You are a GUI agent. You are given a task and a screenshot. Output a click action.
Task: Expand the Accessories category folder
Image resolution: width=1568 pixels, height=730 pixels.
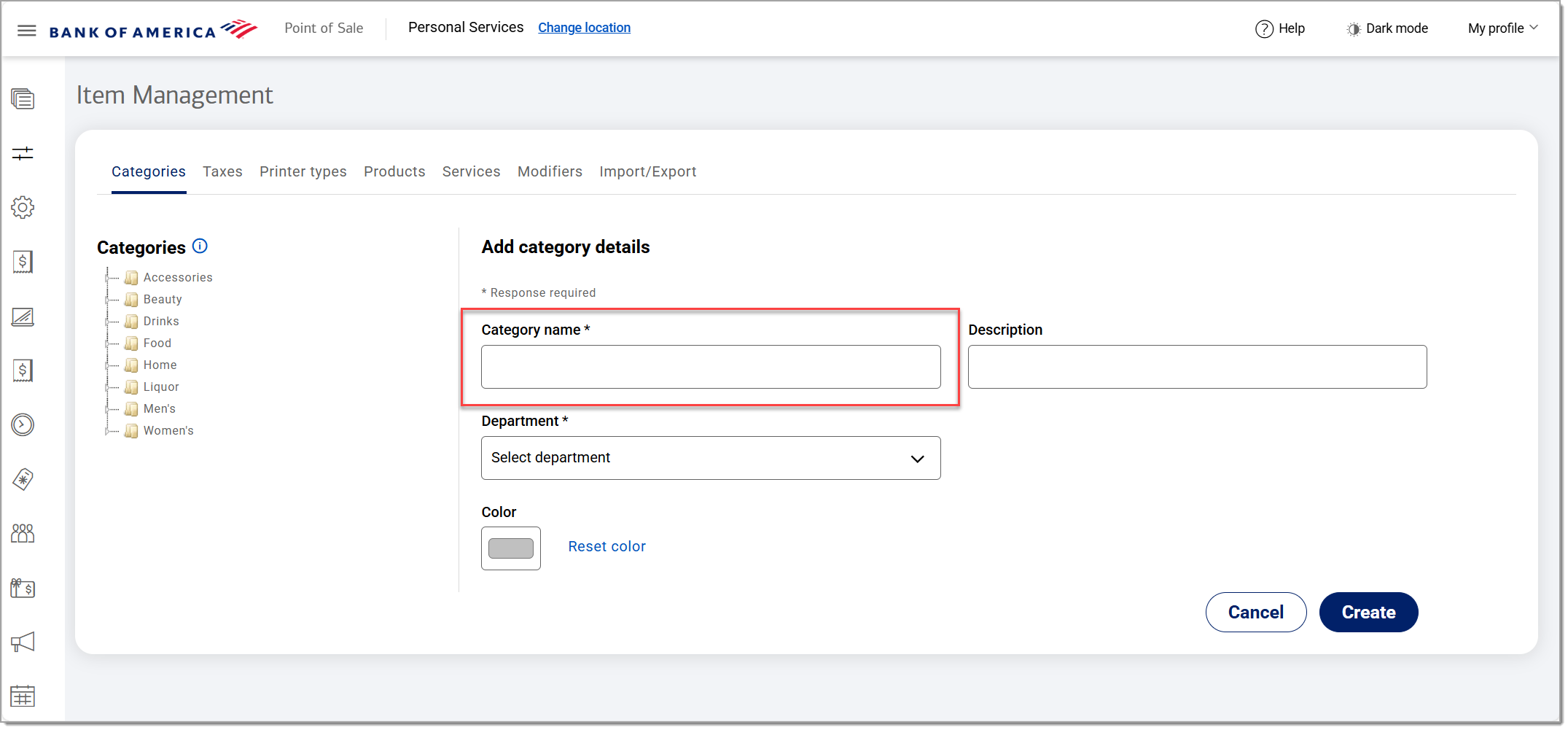tap(107, 278)
